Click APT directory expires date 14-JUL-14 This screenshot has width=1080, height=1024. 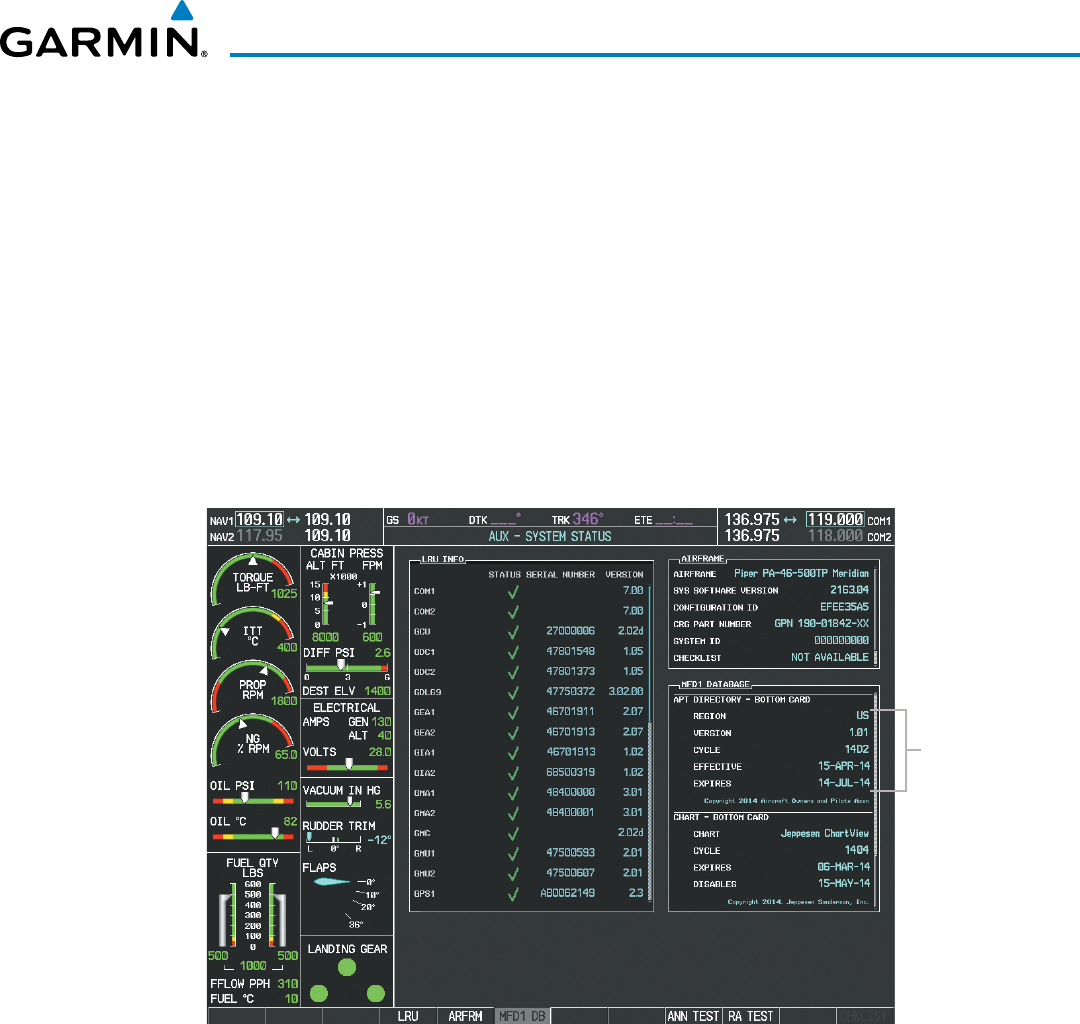(844, 783)
